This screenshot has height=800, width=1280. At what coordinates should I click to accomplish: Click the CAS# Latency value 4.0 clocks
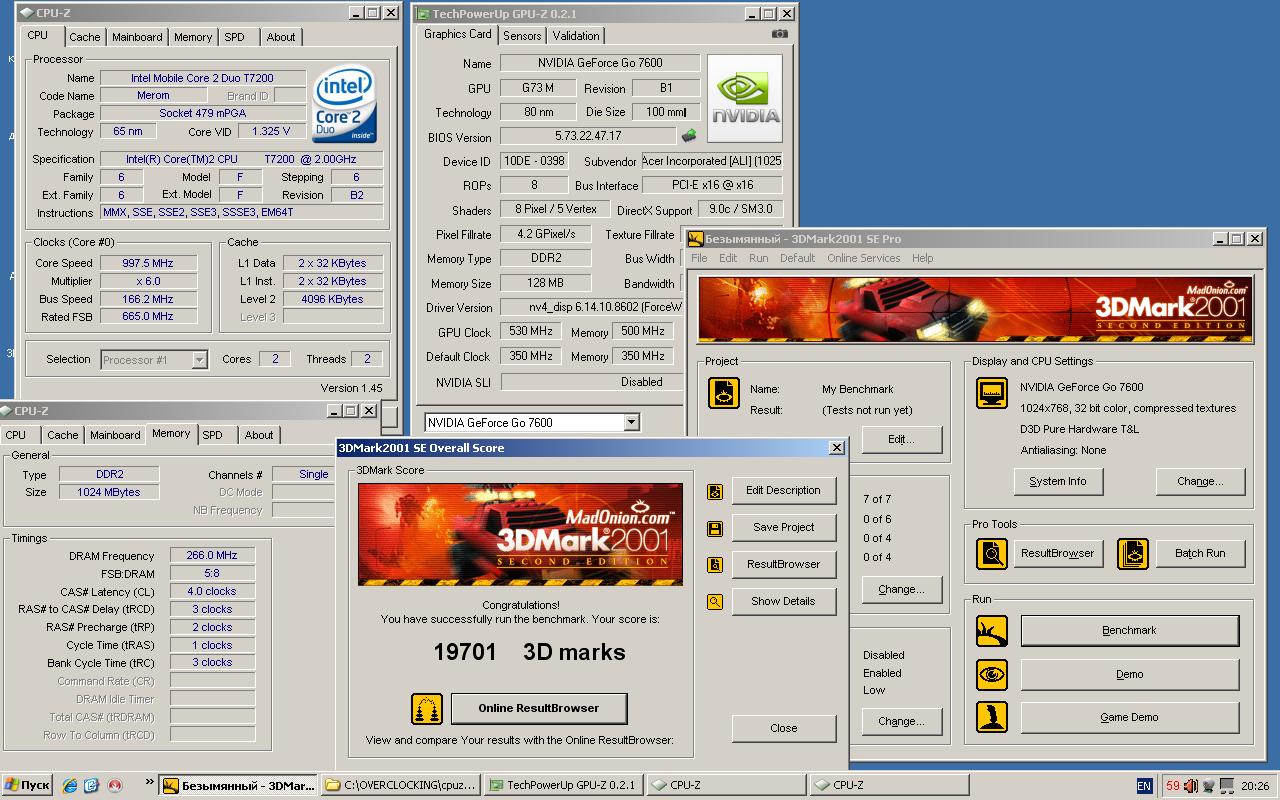click(x=211, y=592)
